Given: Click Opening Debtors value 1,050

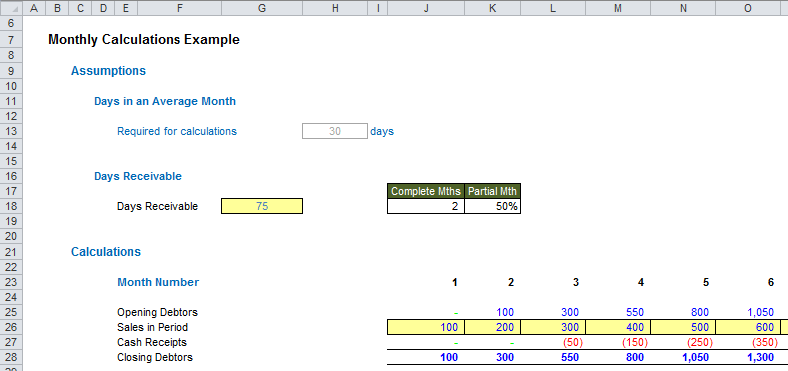Looking at the screenshot, I should pos(760,312).
